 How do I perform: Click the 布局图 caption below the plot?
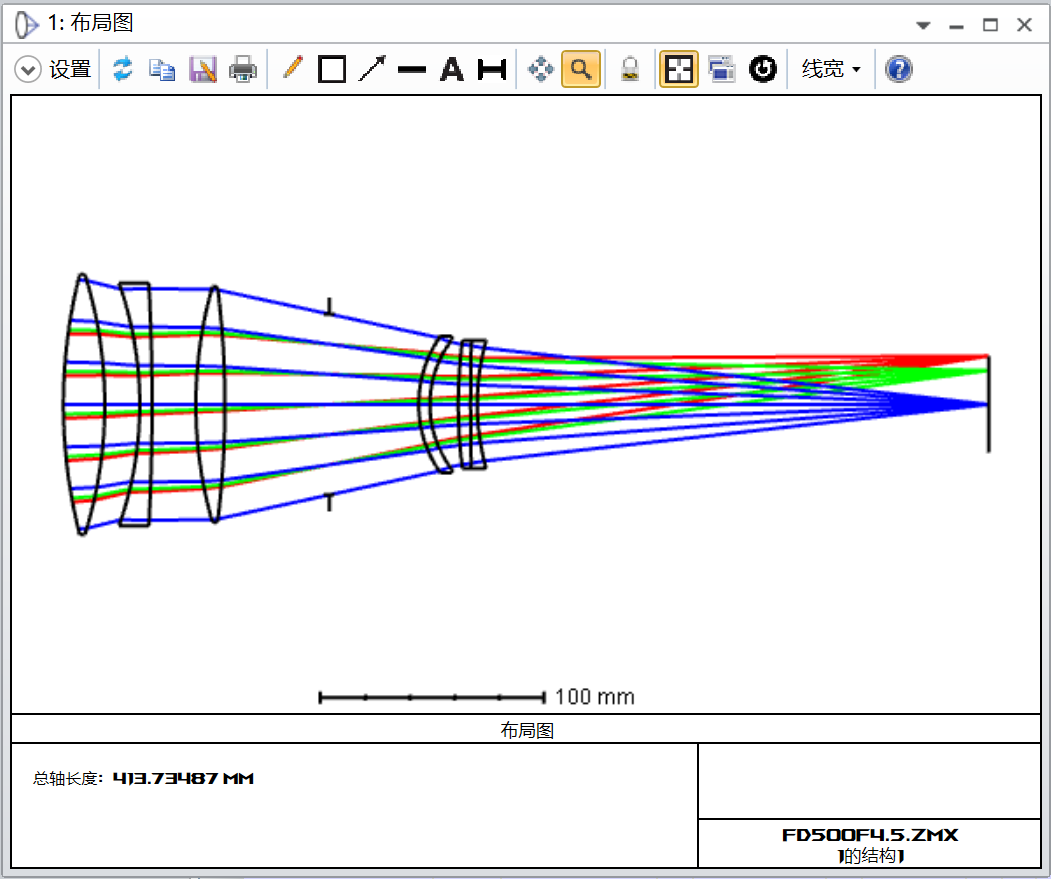527,730
